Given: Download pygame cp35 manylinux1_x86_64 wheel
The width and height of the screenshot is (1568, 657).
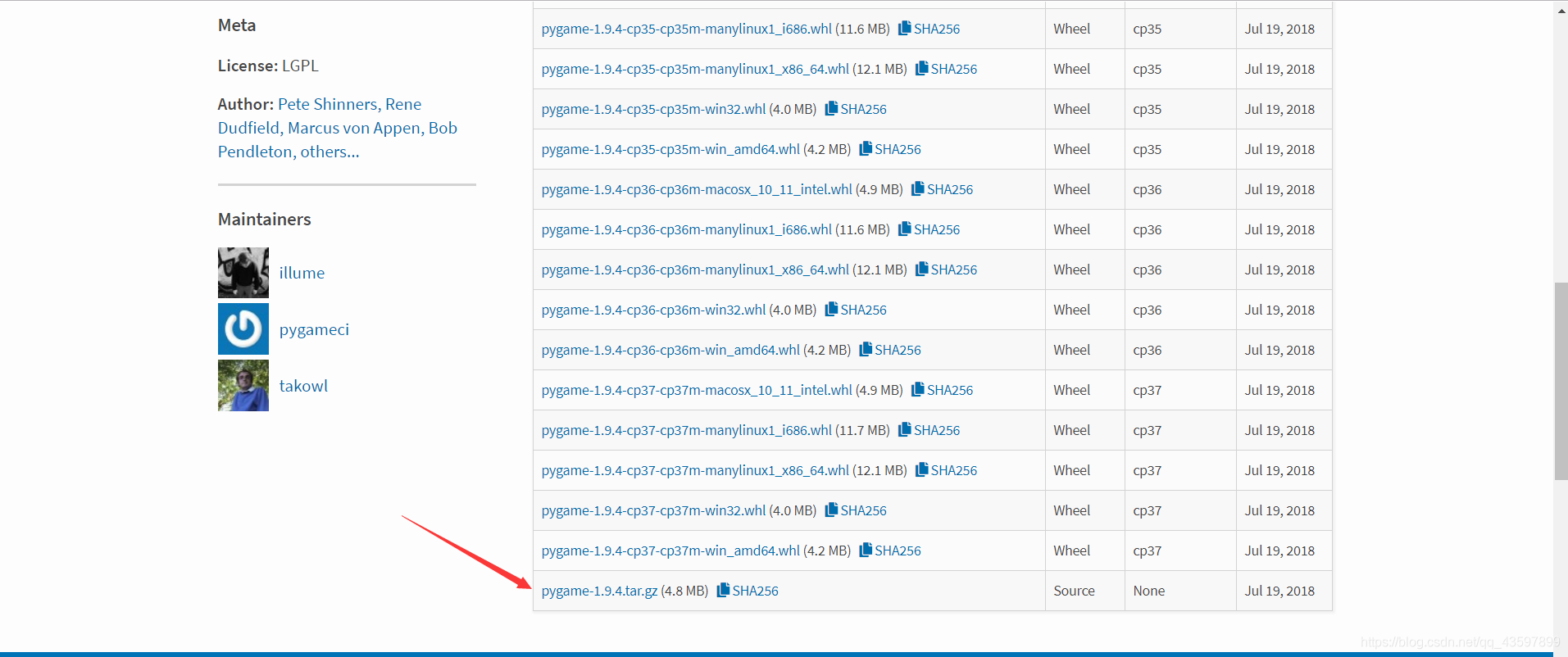Looking at the screenshot, I should pos(695,69).
